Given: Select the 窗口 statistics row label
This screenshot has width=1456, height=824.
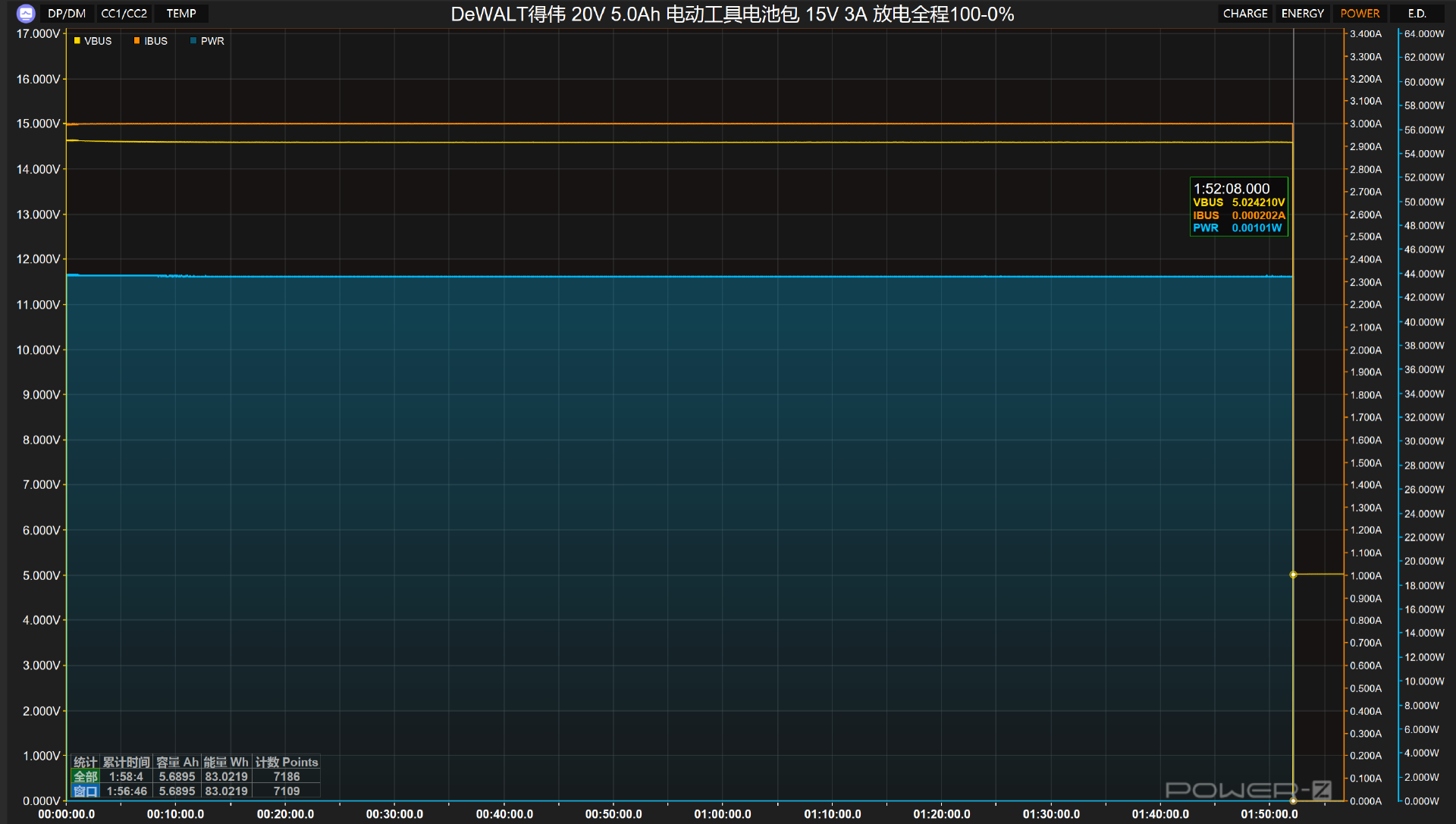Looking at the screenshot, I should pos(86,791).
